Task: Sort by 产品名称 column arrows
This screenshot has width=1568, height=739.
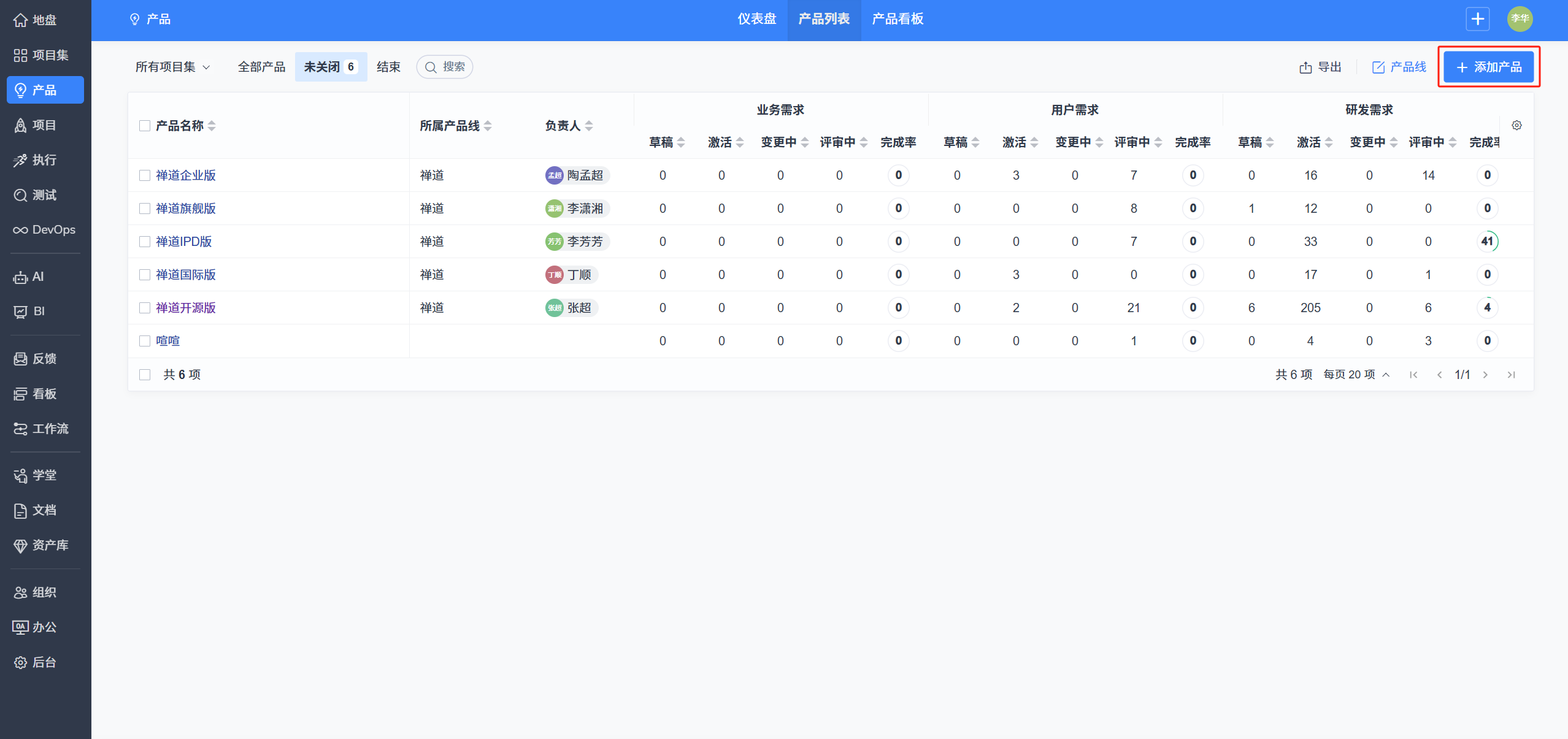Action: click(212, 126)
